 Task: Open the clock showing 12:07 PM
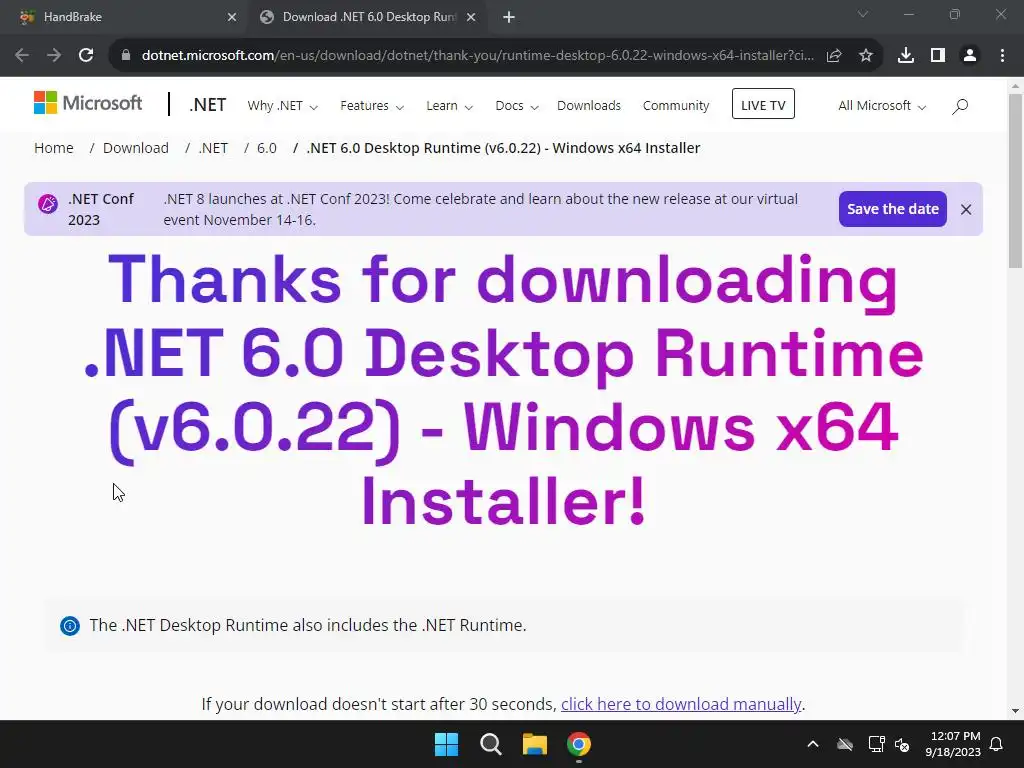[x=953, y=744]
